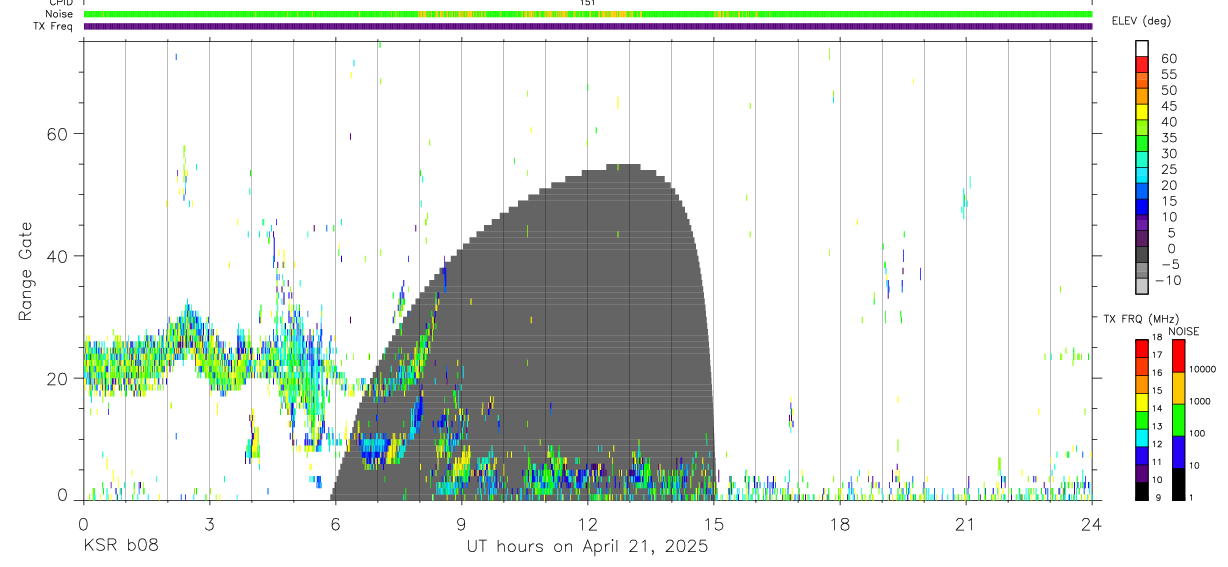
Task: Click the '10000' label on NOISE colorbar
Action: point(1203,370)
